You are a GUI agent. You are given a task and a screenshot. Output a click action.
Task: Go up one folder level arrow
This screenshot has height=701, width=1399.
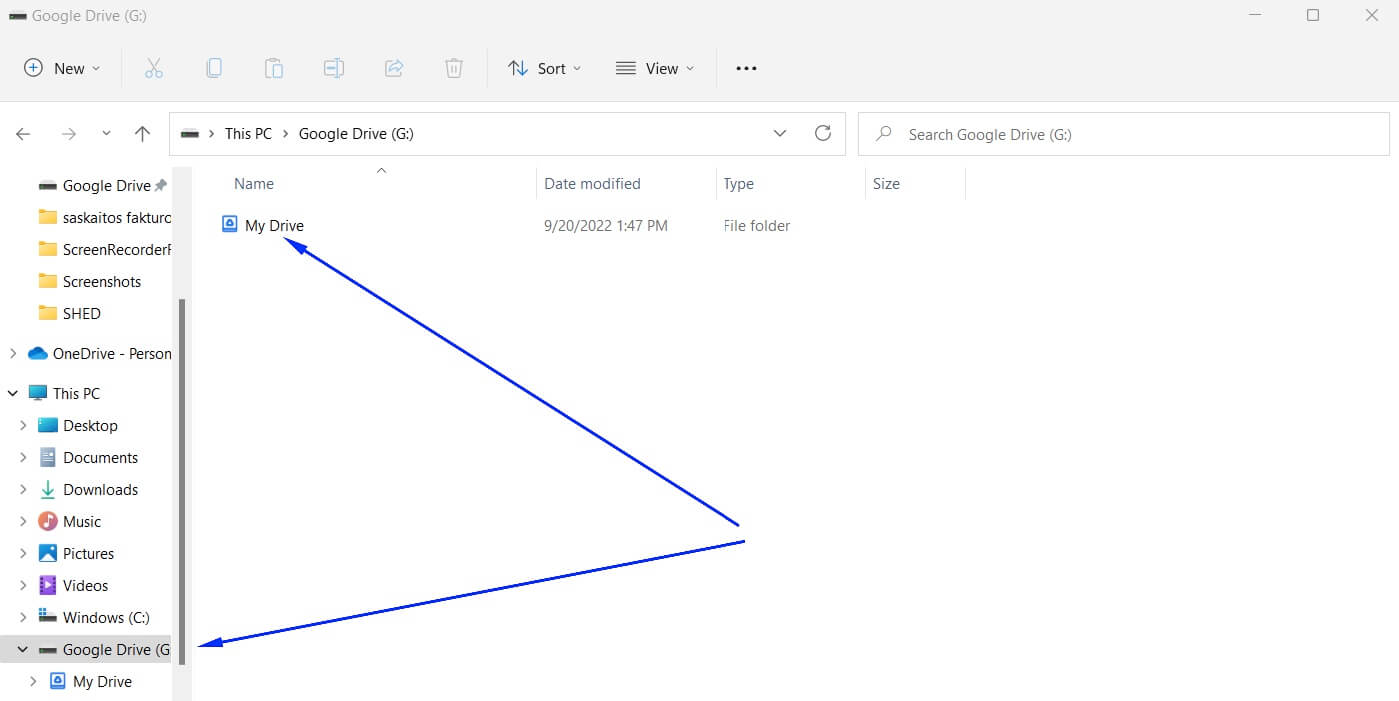pyautogui.click(x=142, y=134)
